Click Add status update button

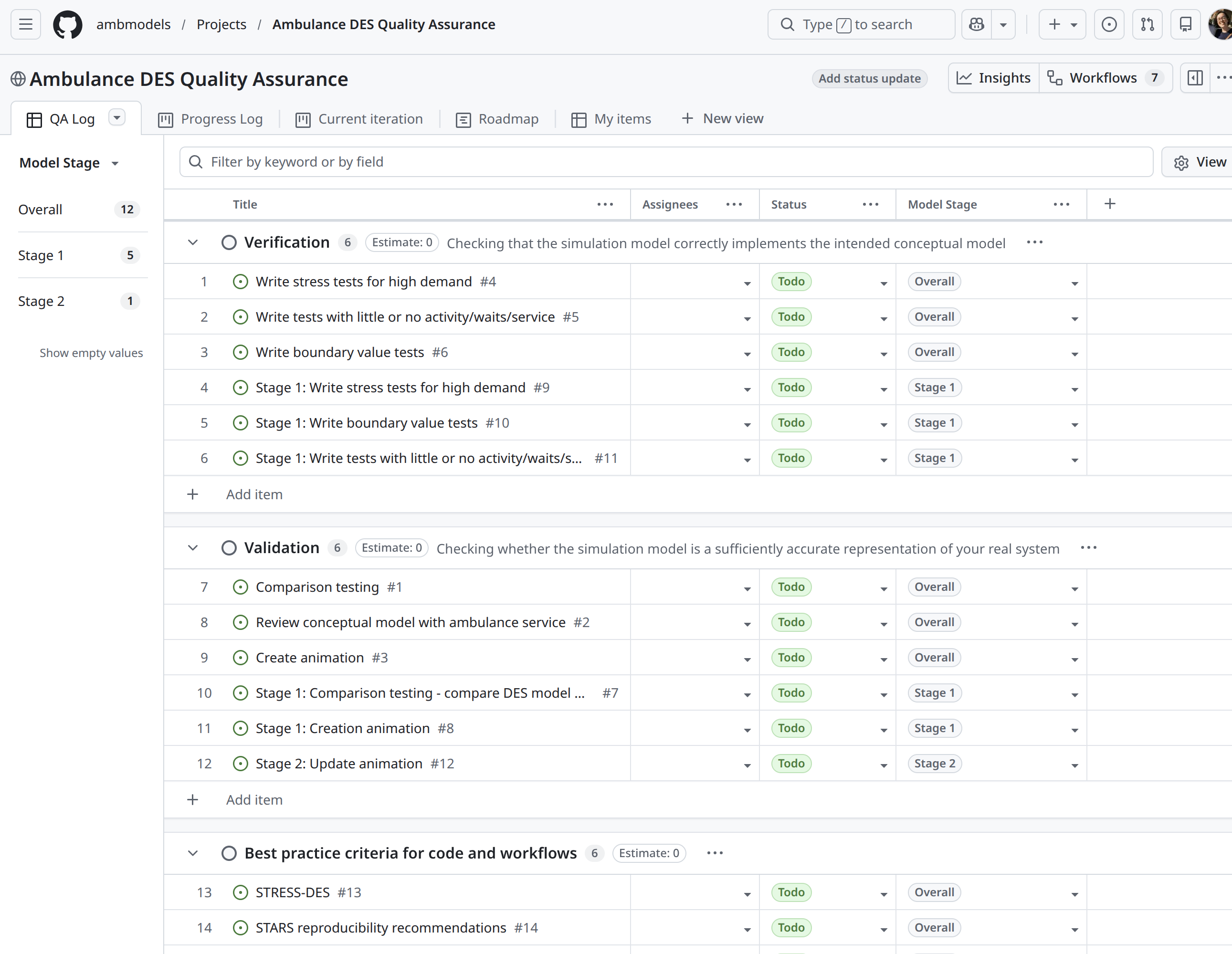(x=869, y=78)
